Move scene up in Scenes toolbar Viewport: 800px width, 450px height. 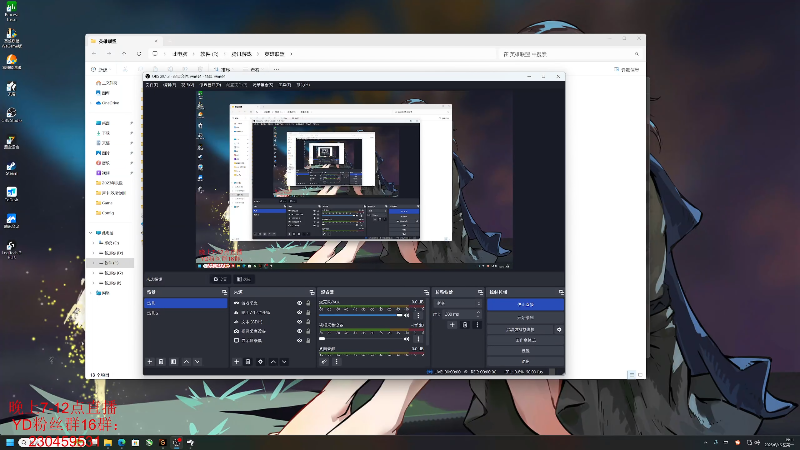point(186,362)
